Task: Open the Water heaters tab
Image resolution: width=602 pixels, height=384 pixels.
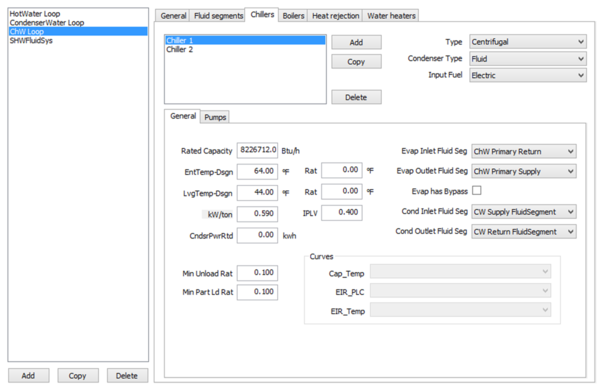Action: click(x=391, y=16)
